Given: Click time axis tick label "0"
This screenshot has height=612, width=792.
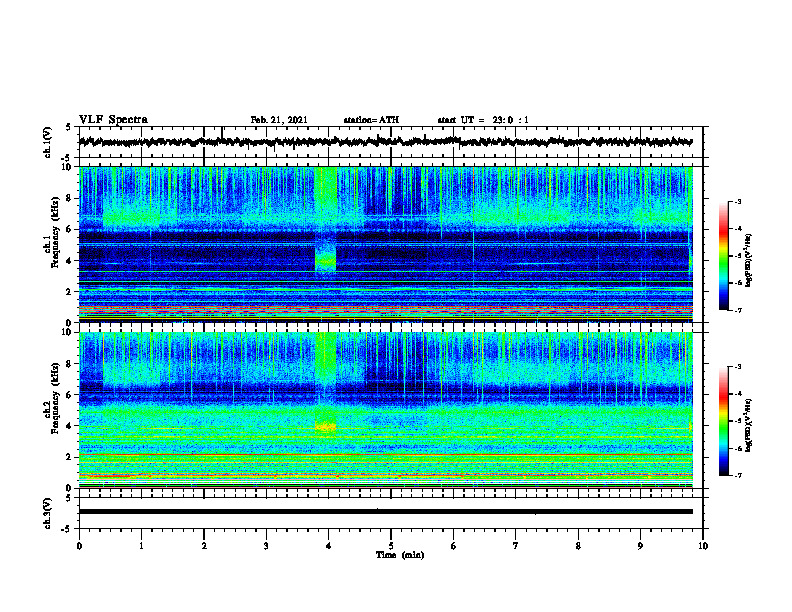Looking at the screenshot, I should pos(79,546).
